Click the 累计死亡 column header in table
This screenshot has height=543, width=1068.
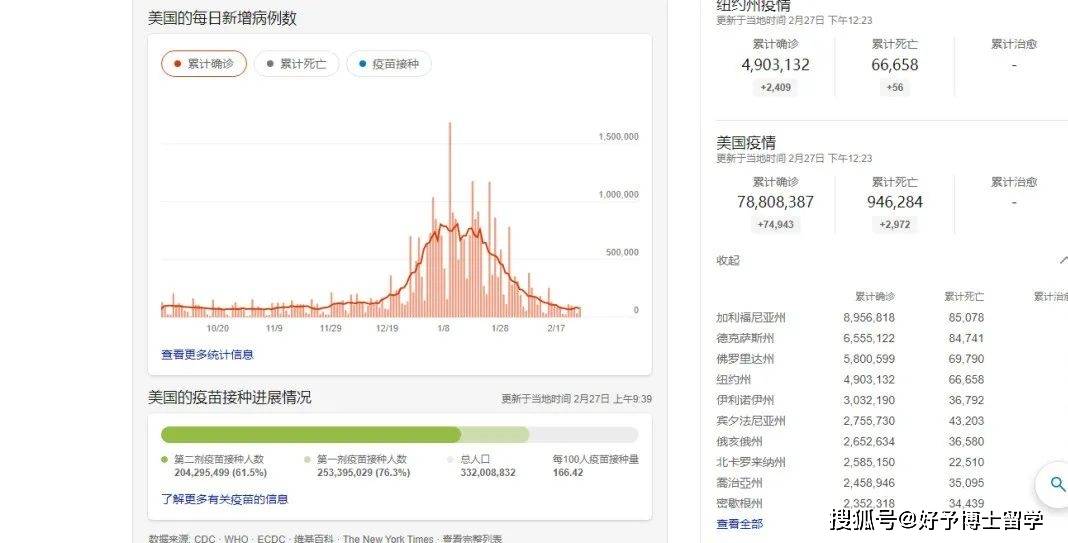pos(964,296)
